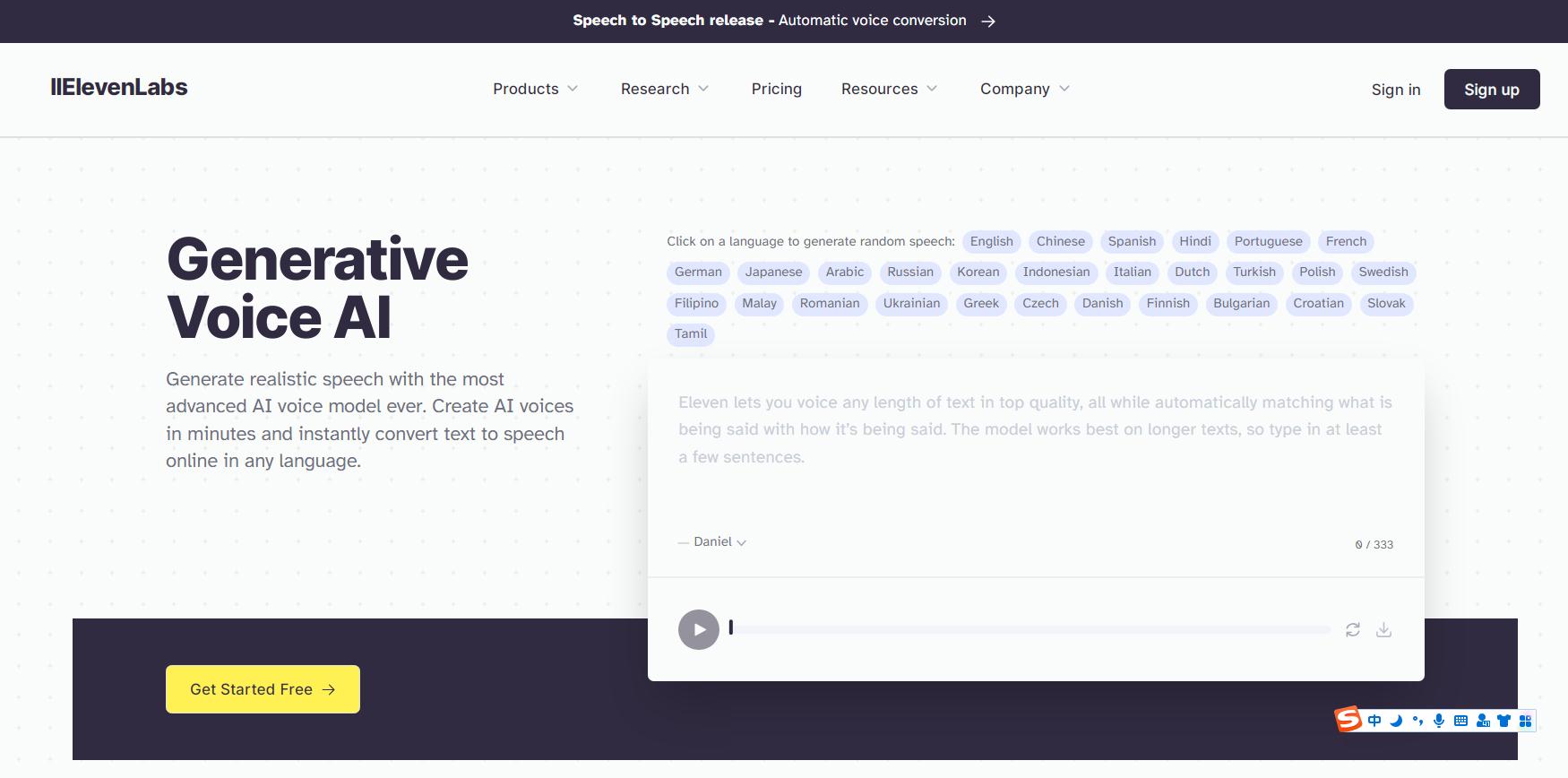
Task: Click the microphone voice input icon
Action: [x=1439, y=721]
